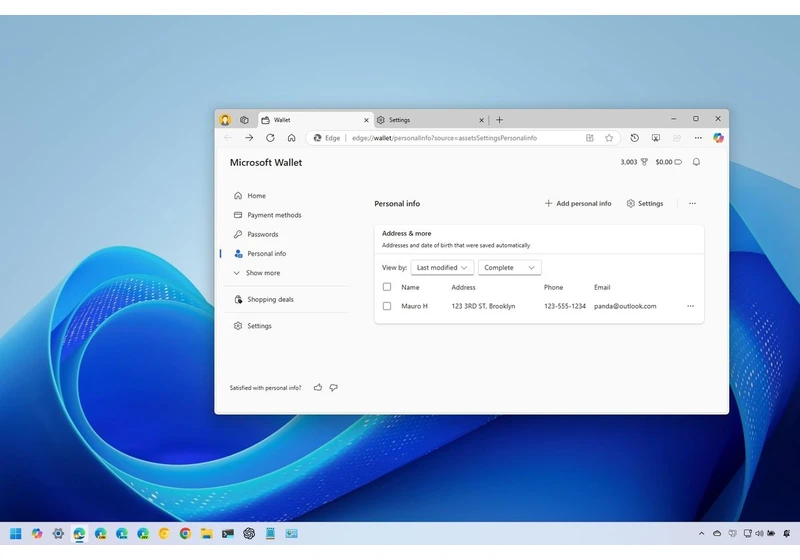Expand Show more in the sidebar
Viewport: 800px width, 560px height.
pos(257,273)
